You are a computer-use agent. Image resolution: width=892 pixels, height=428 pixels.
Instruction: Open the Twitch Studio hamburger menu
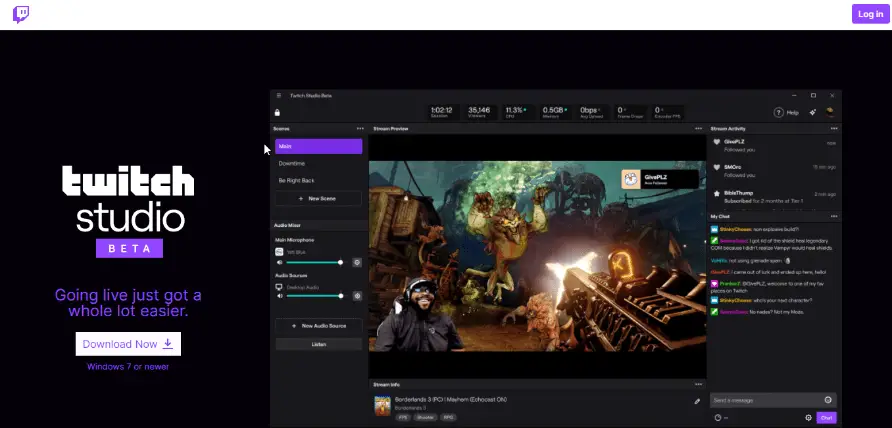[279, 96]
